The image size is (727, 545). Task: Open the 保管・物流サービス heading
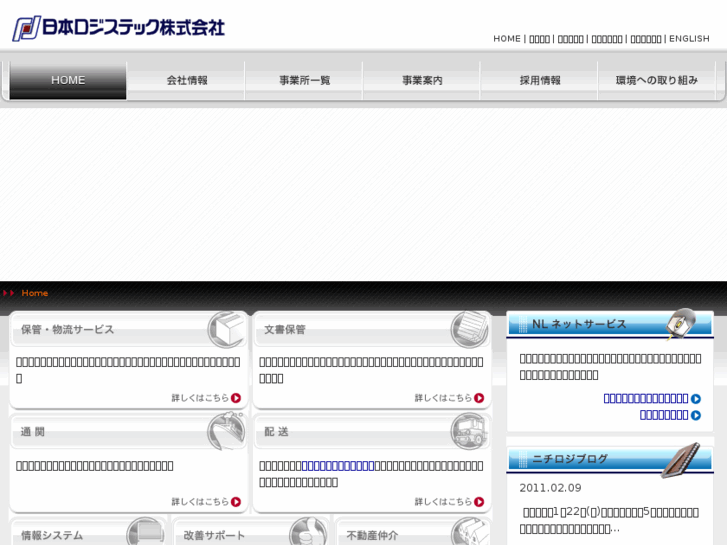click(67, 329)
